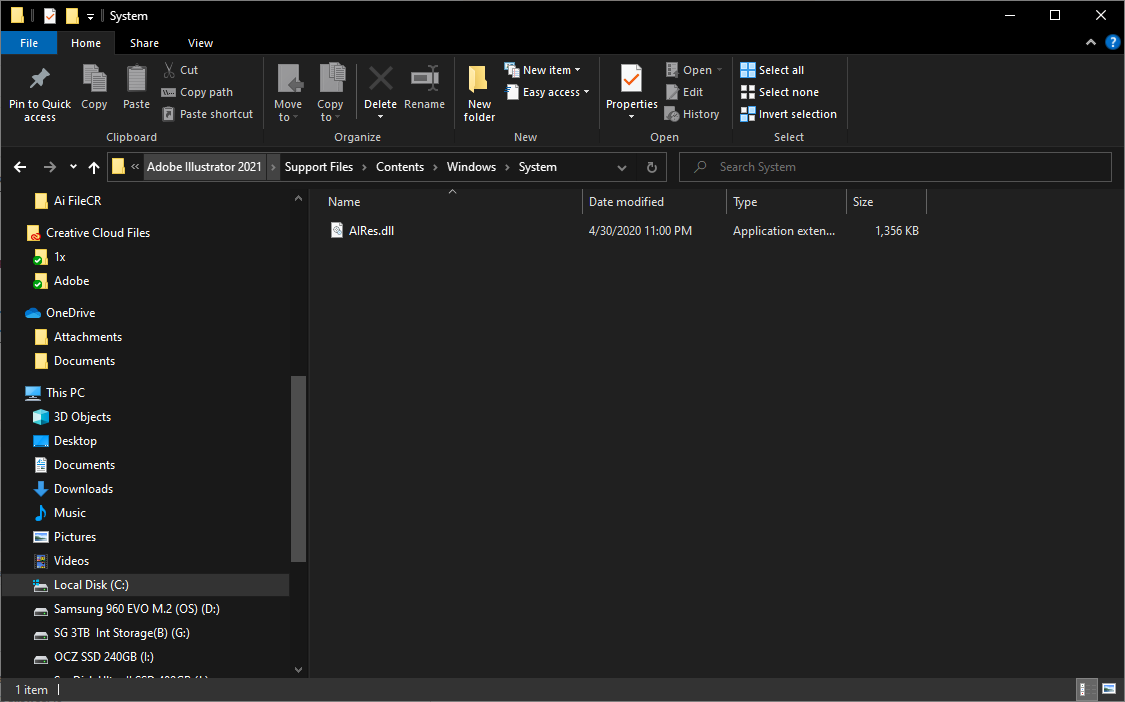Switch to the View ribbon tab
The image size is (1125, 702).
click(200, 43)
